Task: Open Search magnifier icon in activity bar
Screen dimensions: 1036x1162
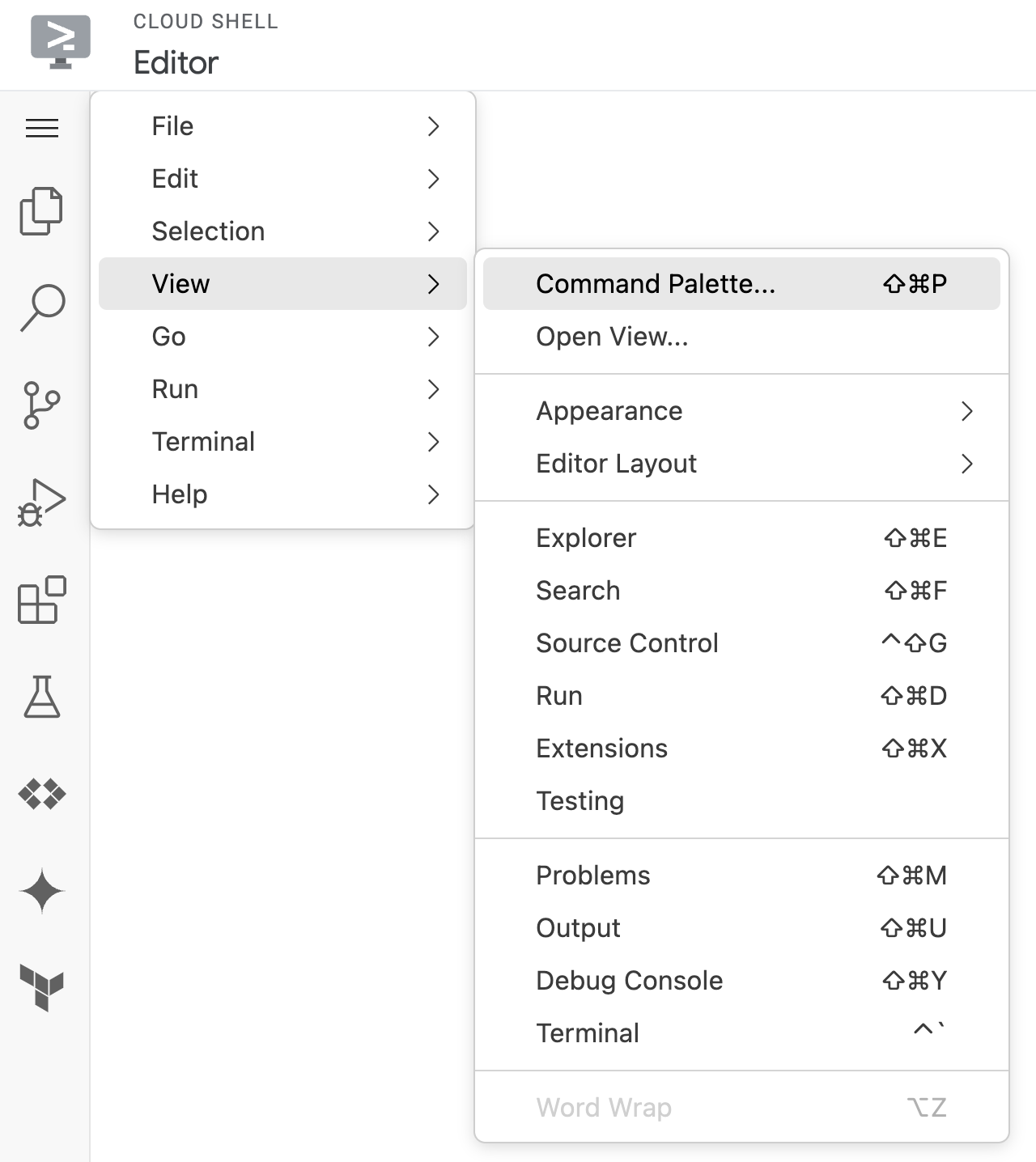Action: [42, 307]
